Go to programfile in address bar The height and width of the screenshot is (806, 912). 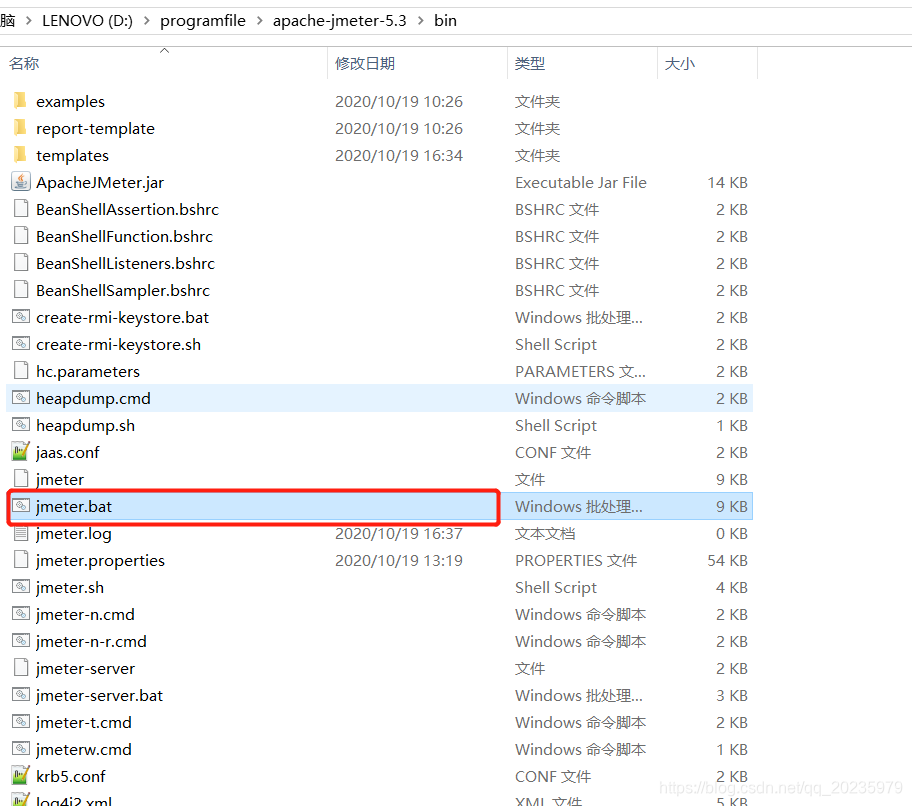click(x=203, y=21)
